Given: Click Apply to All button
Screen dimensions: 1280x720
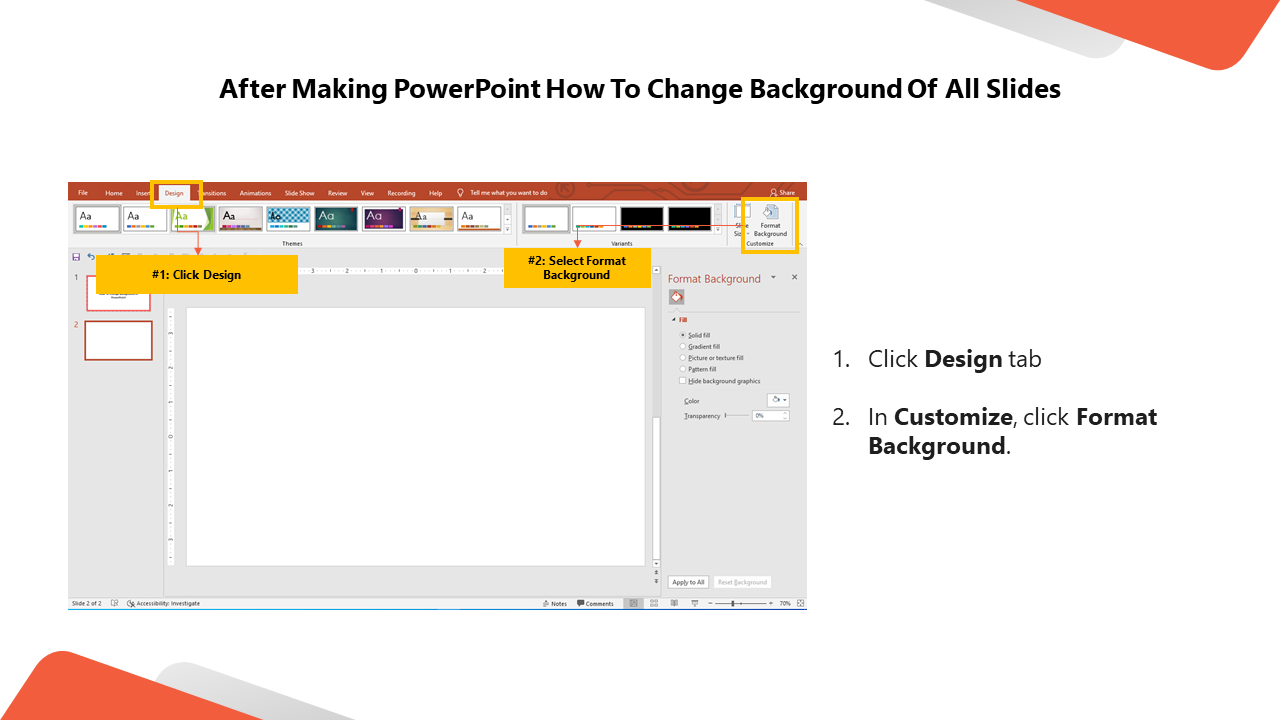Looking at the screenshot, I should (688, 582).
